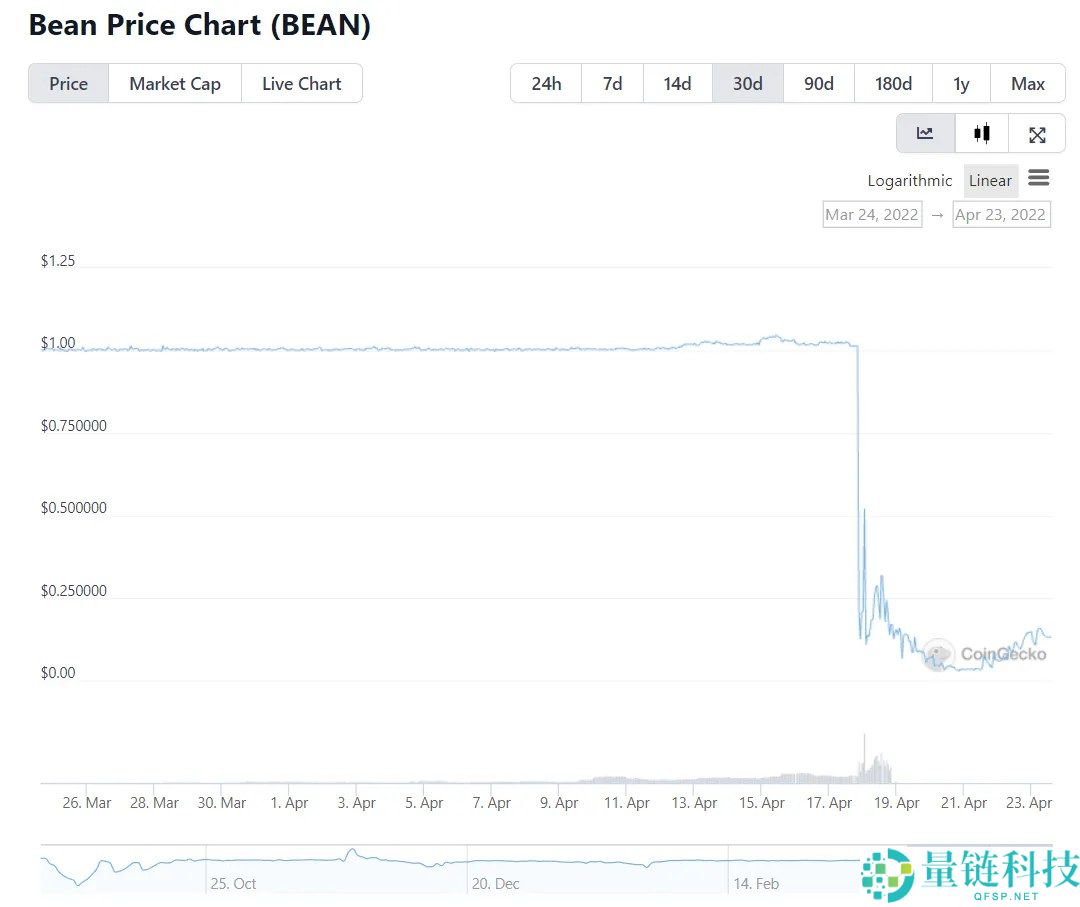Select the 1y time range

[961, 84]
